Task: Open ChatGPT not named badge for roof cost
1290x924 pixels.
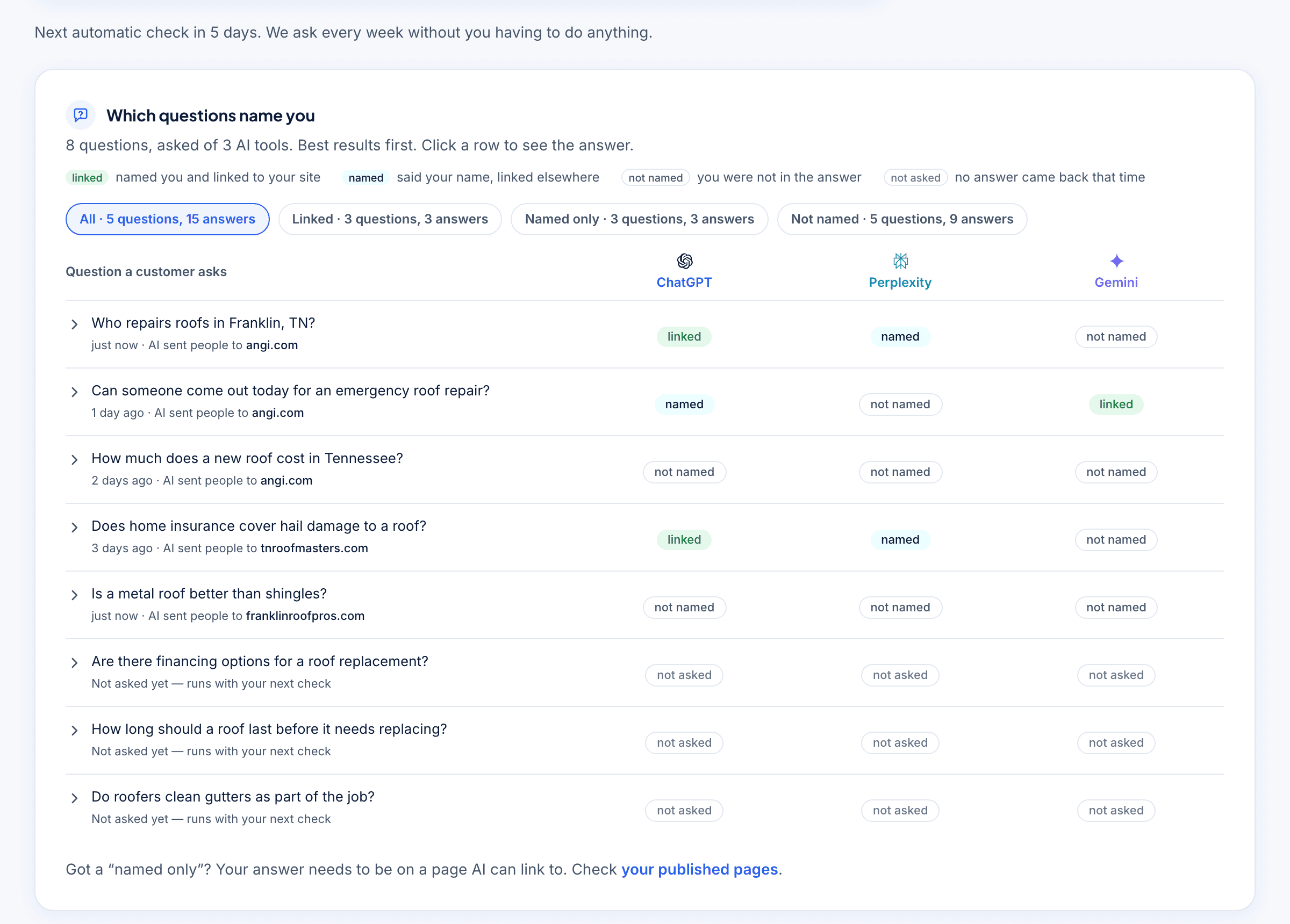Action: point(684,472)
